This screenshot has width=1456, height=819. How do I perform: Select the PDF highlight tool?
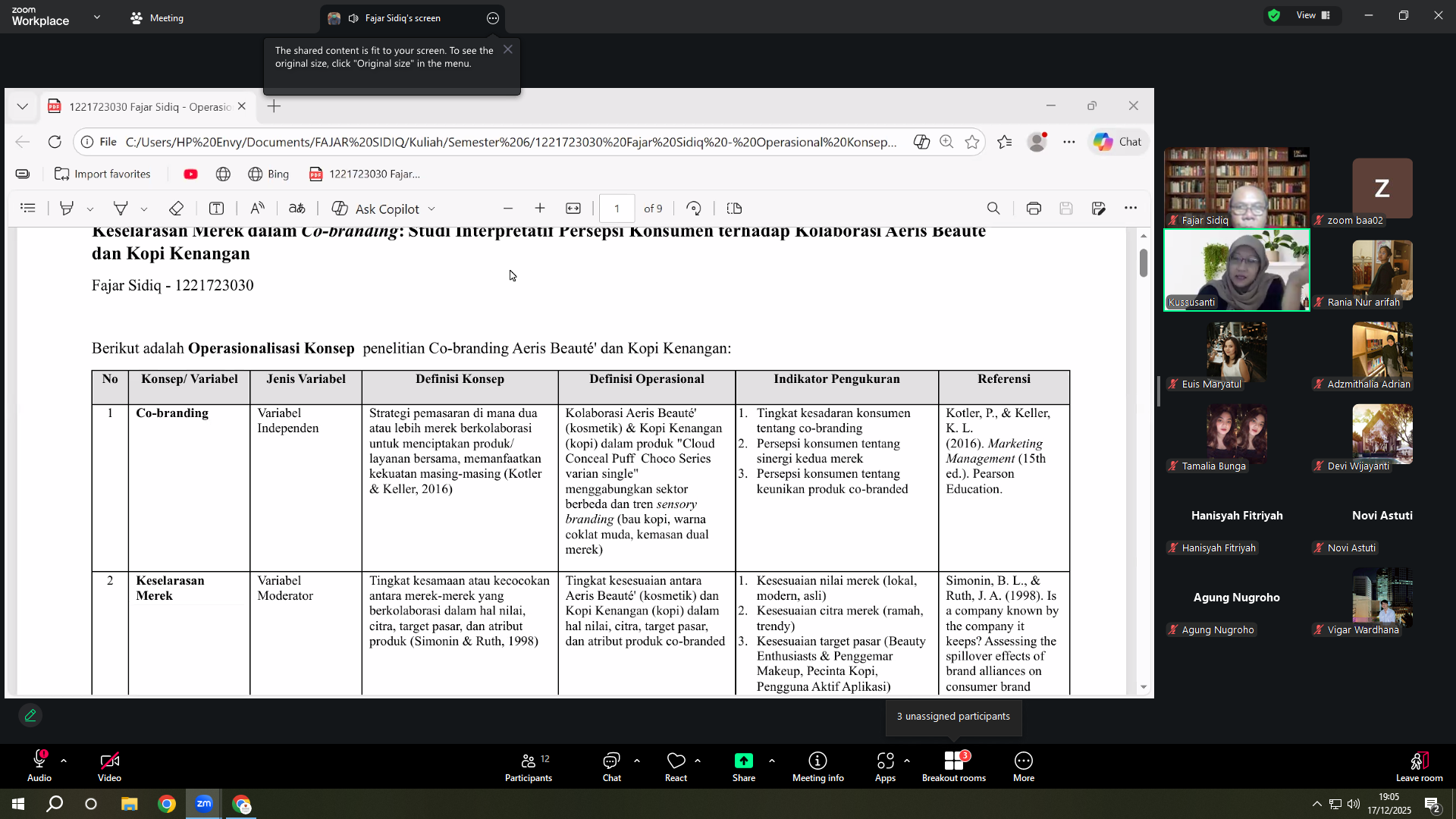(67, 209)
